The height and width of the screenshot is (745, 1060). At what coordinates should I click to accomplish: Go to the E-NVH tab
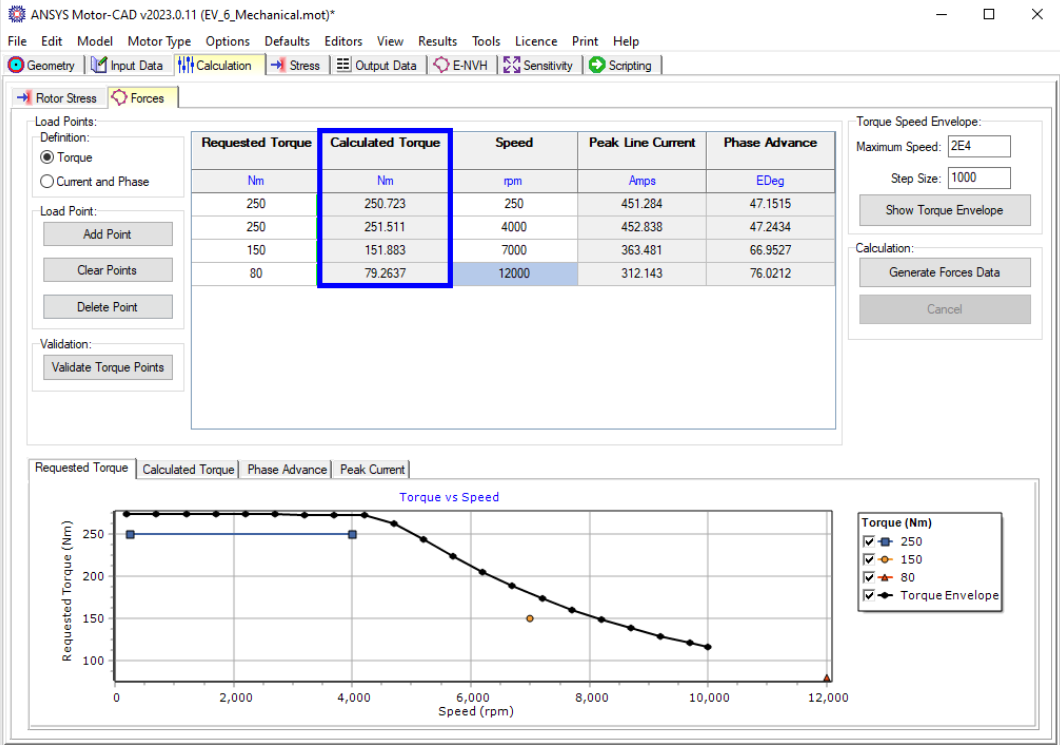click(x=461, y=66)
